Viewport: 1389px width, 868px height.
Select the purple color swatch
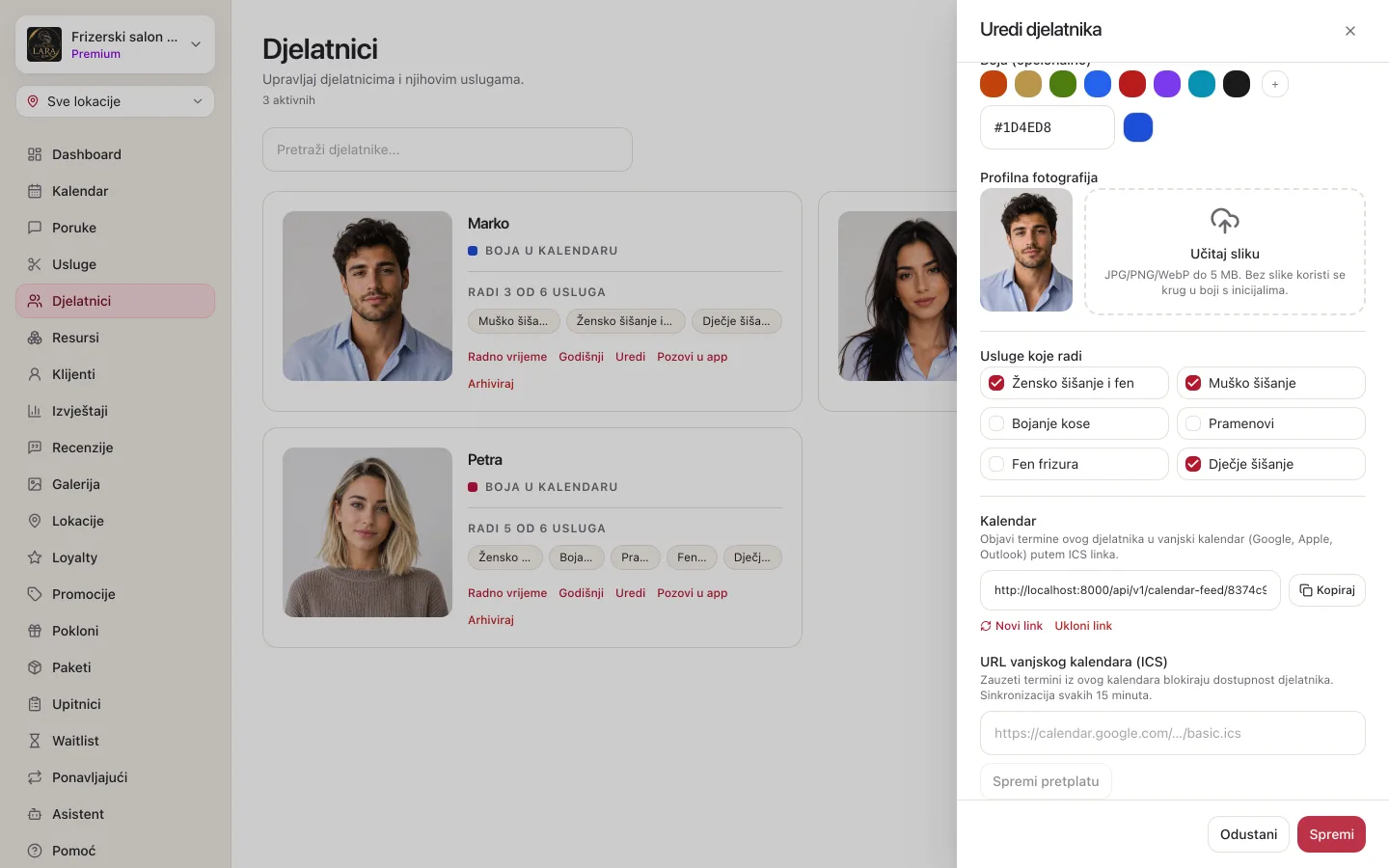[1167, 85]
